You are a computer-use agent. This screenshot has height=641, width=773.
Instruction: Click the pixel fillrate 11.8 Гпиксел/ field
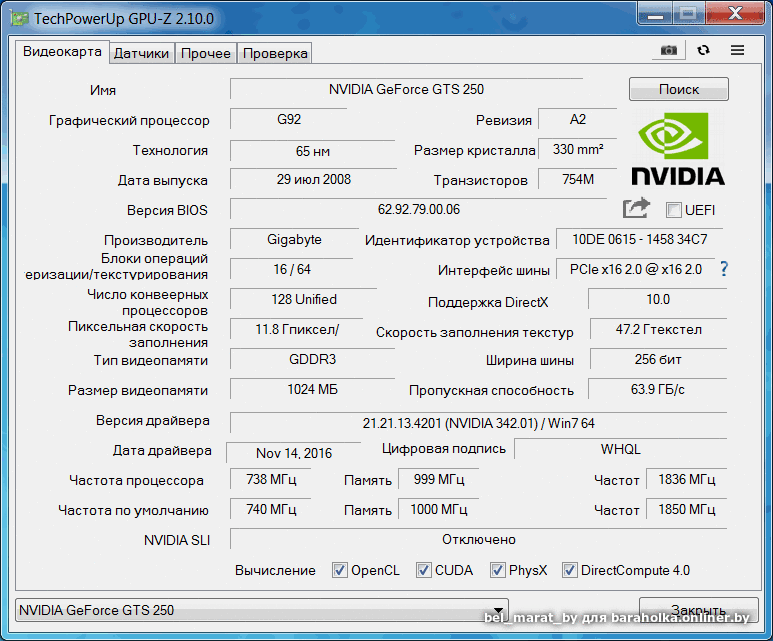click(x=297, y=329)
